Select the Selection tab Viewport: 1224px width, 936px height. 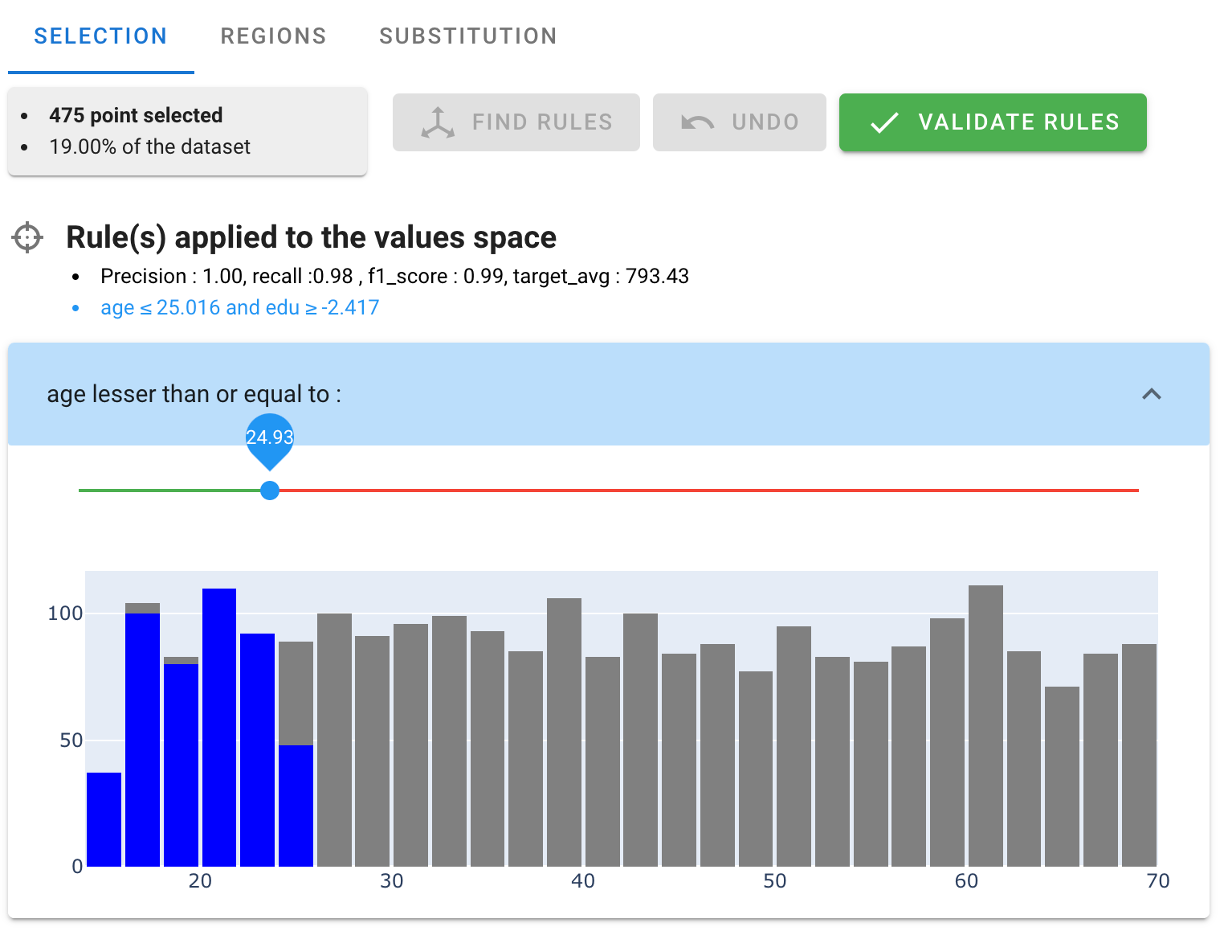(x=101, y=36)
